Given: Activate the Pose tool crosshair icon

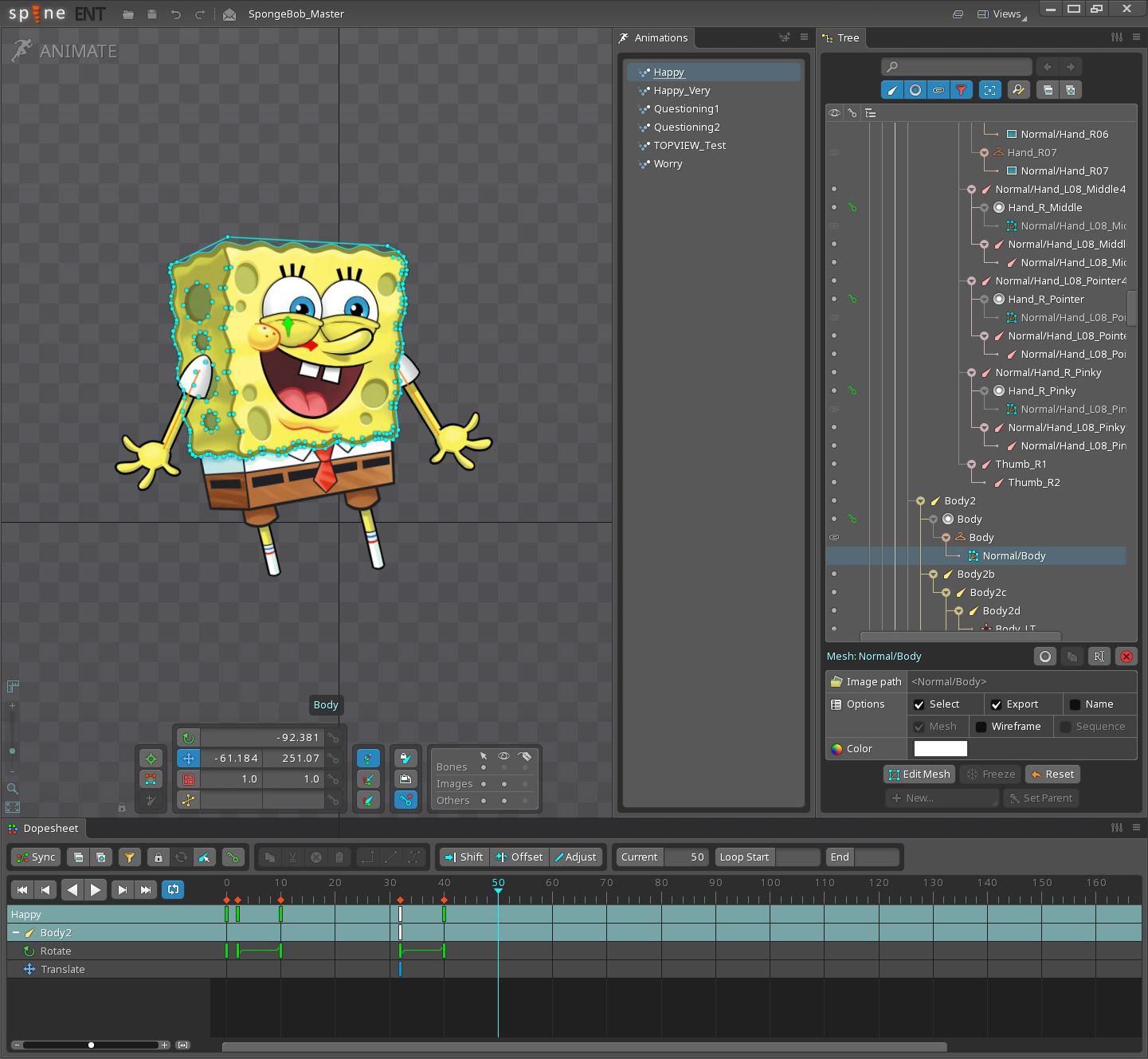Looking at the screenshot, I should (151, 759).
